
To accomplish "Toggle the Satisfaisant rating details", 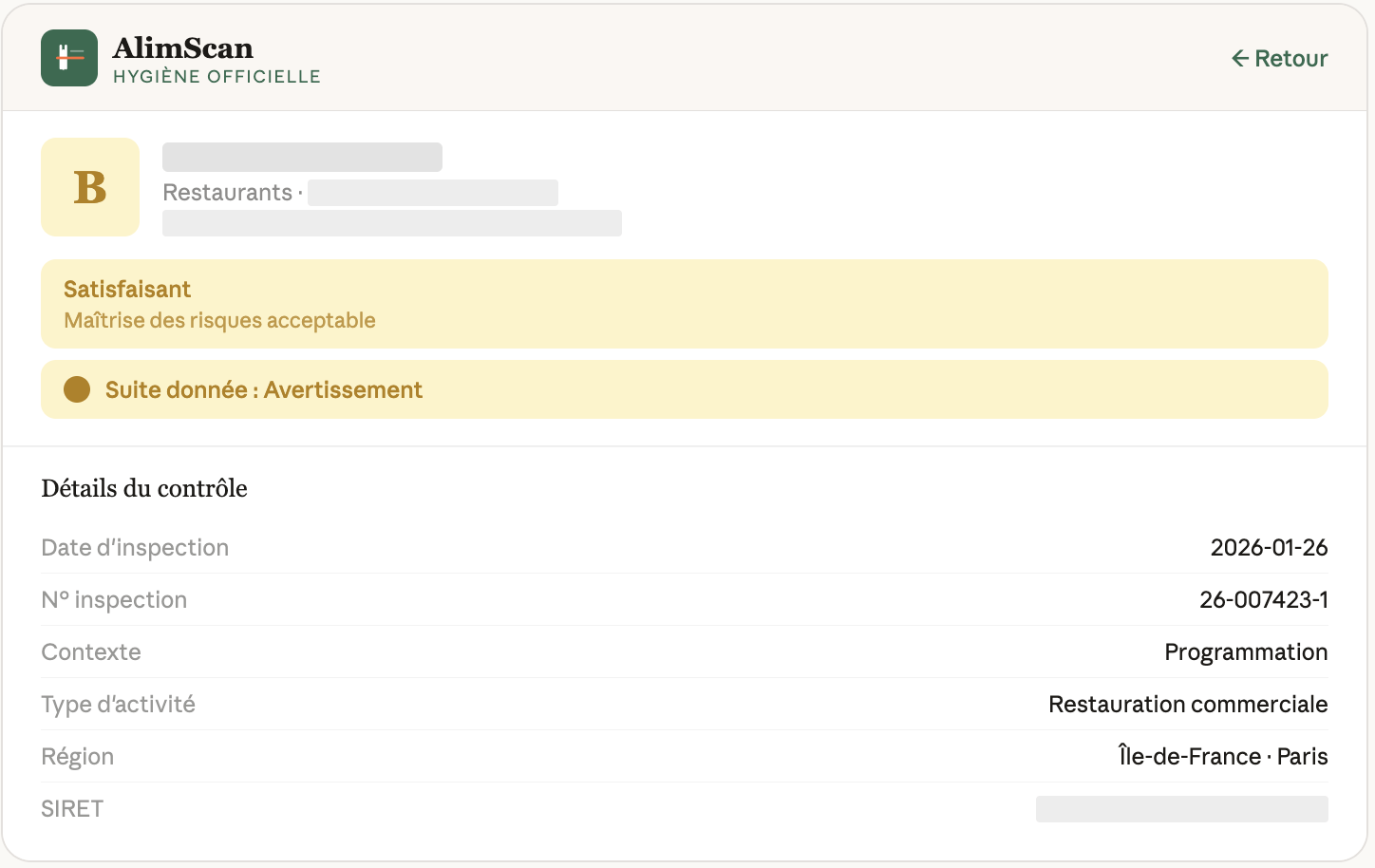I will tap(684, 304).
